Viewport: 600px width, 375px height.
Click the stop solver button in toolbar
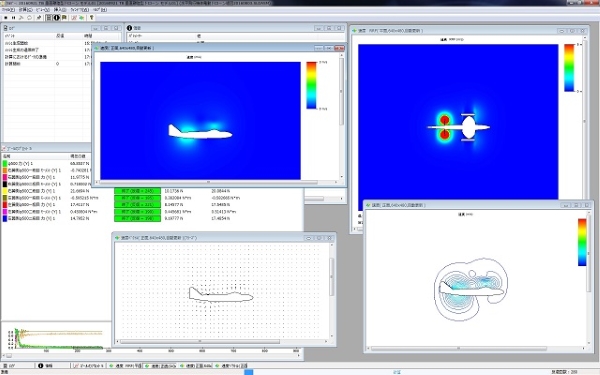(x=5, y=18)
